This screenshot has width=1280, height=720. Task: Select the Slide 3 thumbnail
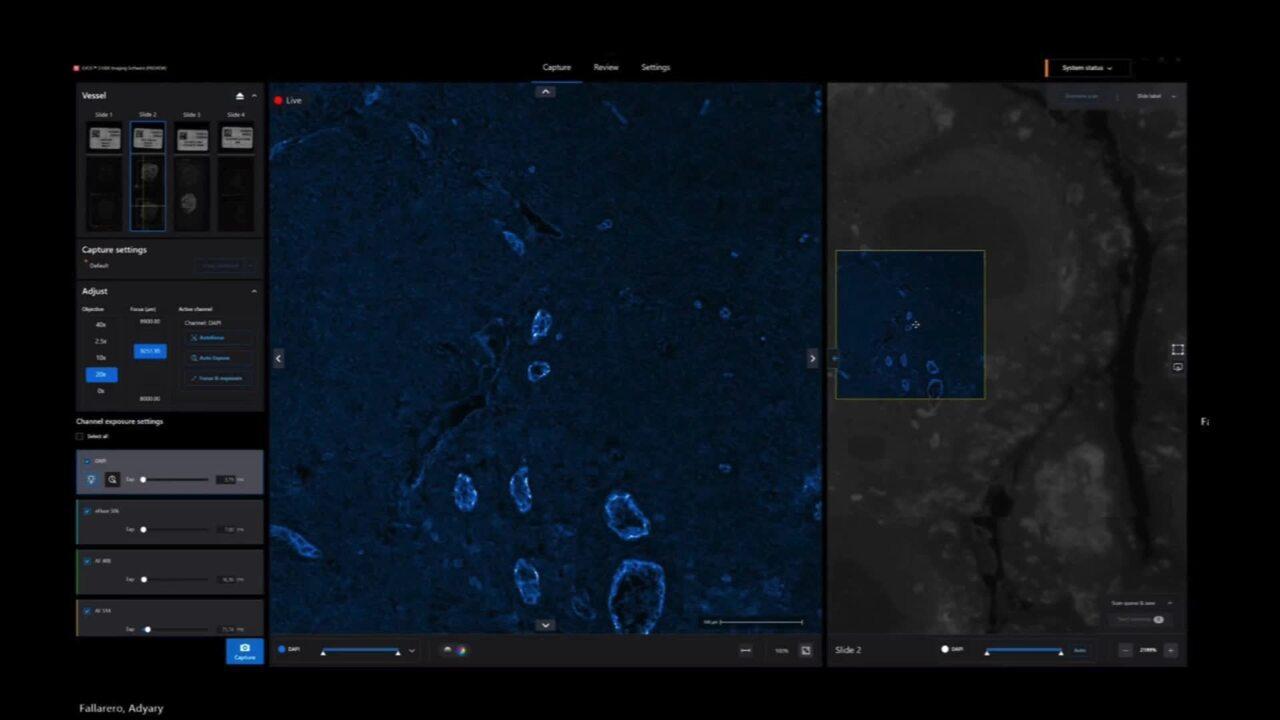pyautogui.click(x=192, y=176)
